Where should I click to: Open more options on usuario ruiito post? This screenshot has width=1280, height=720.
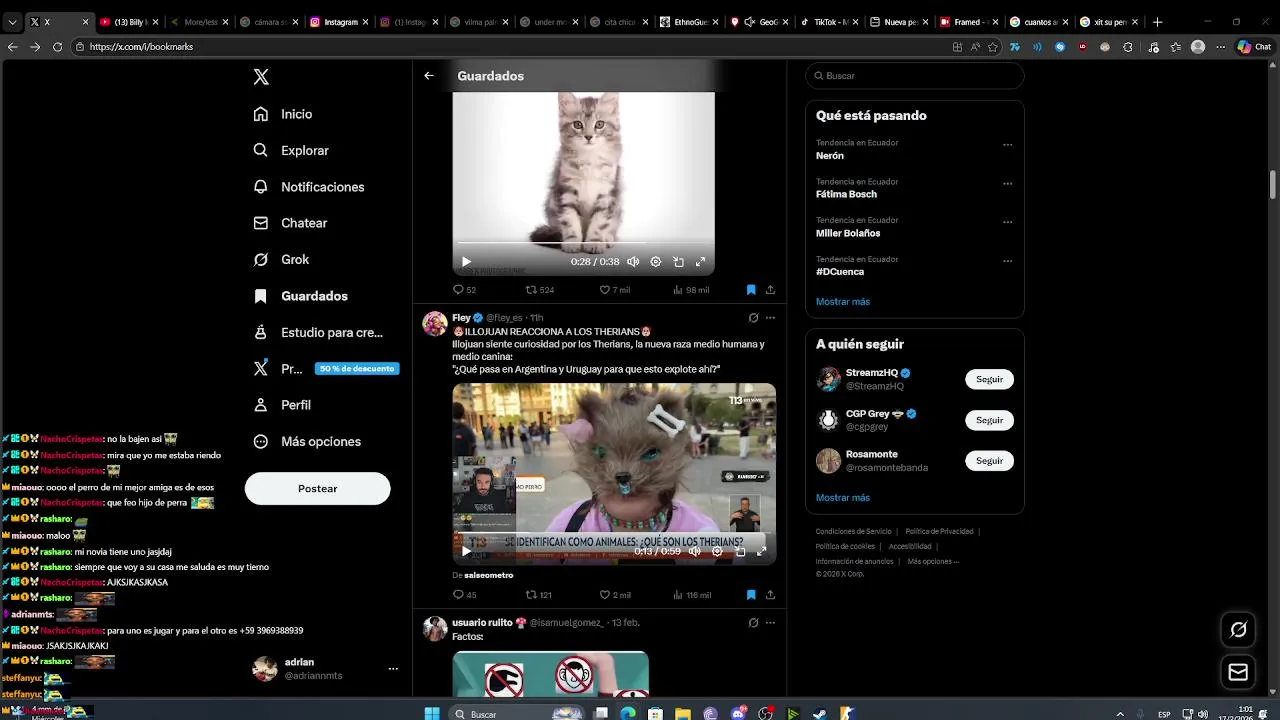[x=770, y=622]
